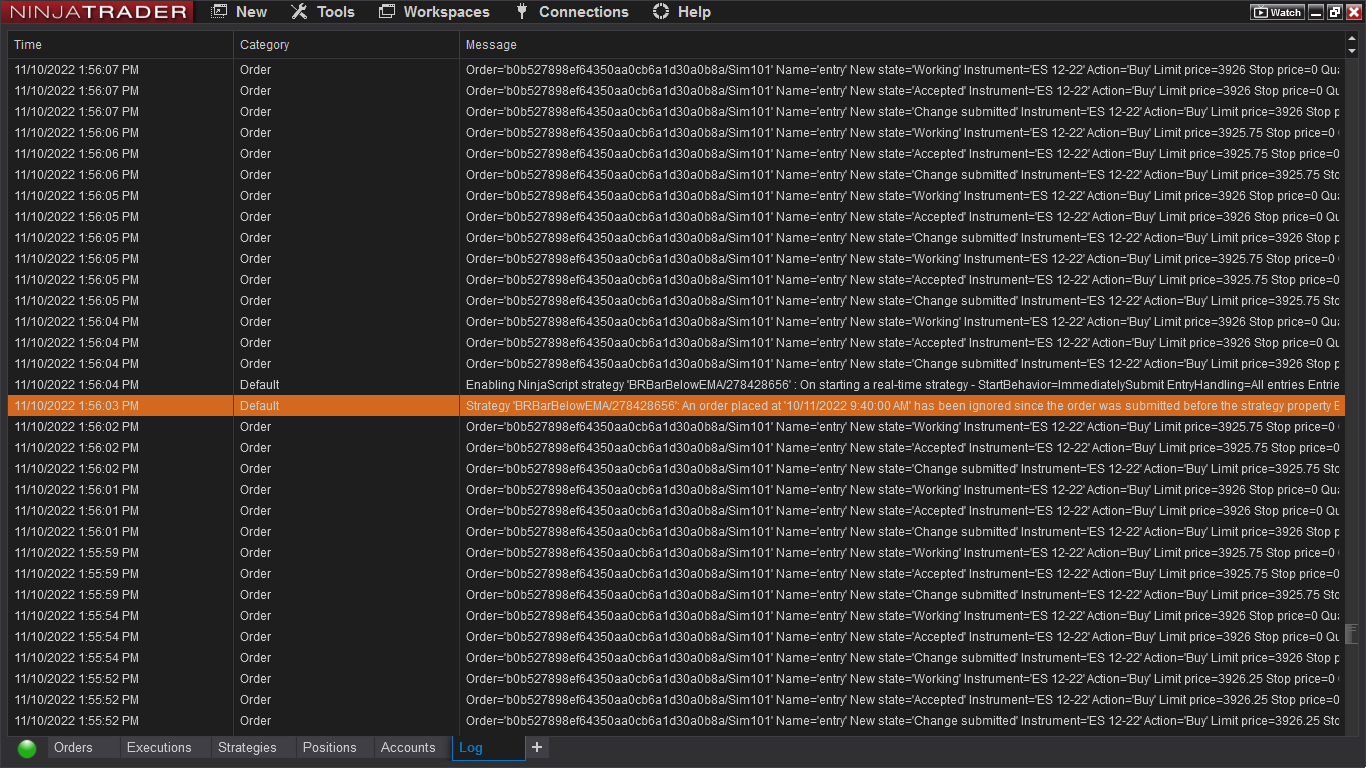The image size is (1366, 768).
Task: Open the New menu
Action: click(239, 12)
